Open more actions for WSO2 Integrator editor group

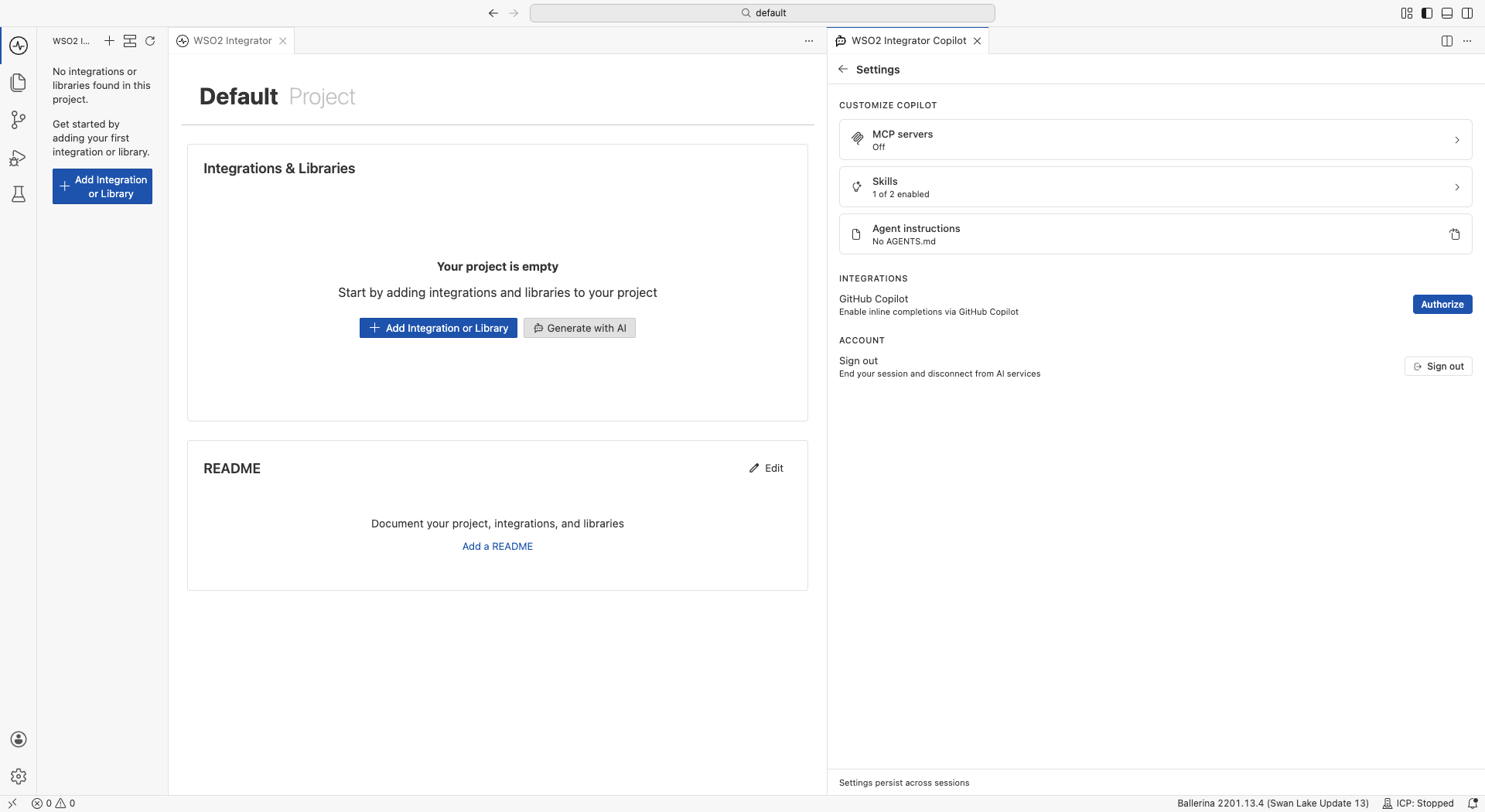pyautogui.click(x=809, y=41)
